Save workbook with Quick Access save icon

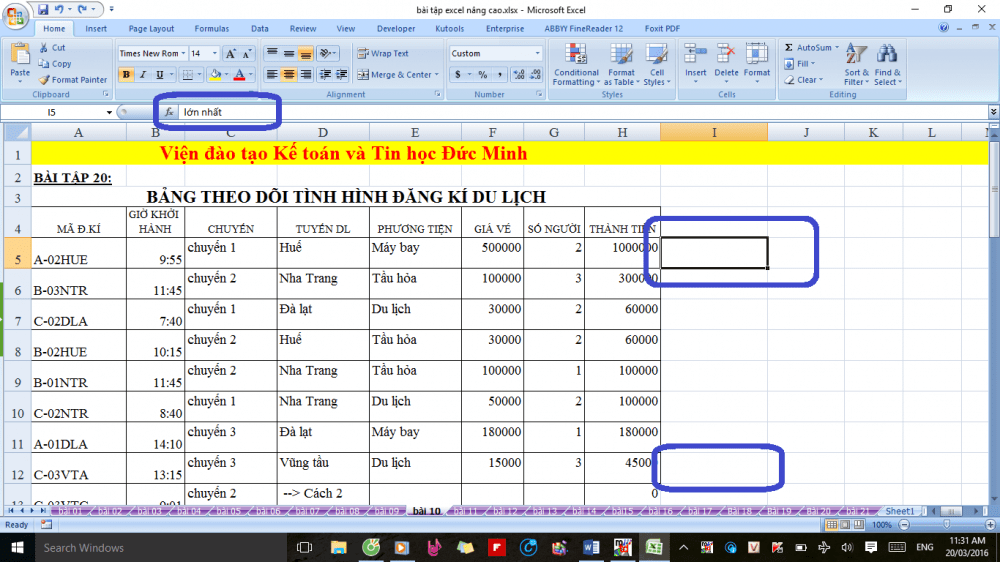click(43, 10)
